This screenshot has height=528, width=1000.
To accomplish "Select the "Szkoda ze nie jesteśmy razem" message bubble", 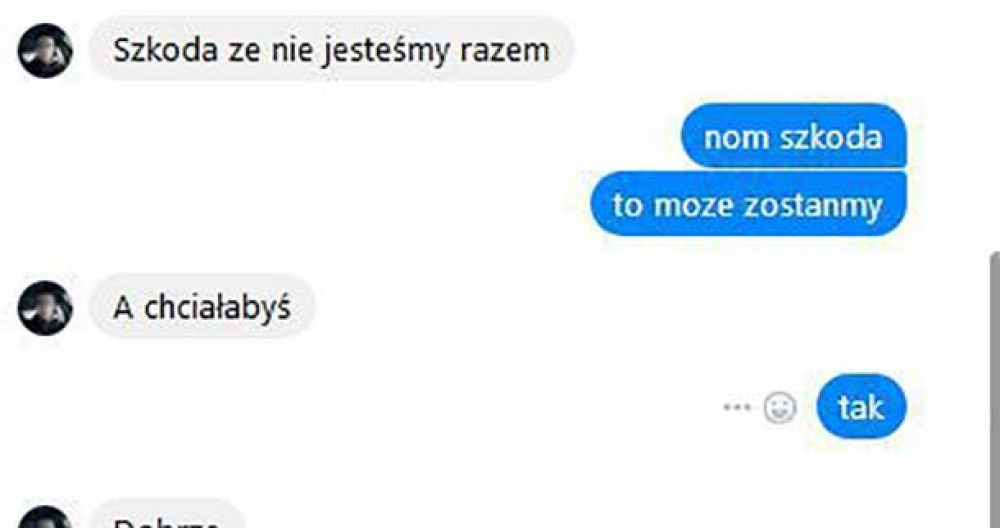I will pyautogui.click(x=332, y=50).
